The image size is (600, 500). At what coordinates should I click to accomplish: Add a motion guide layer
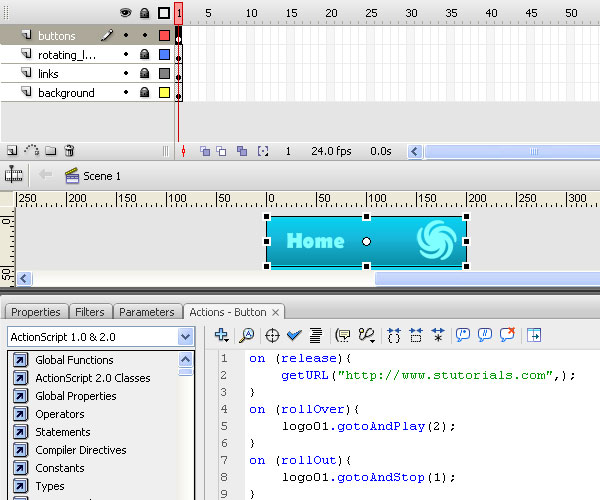coord(32,150)
